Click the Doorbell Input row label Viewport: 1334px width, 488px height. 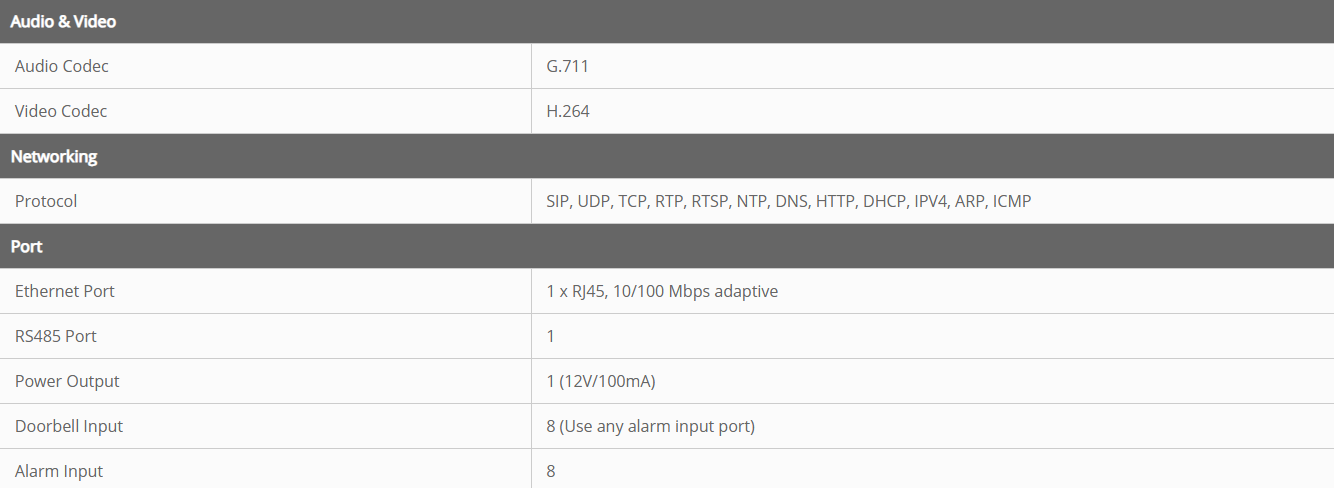[69, 426]
